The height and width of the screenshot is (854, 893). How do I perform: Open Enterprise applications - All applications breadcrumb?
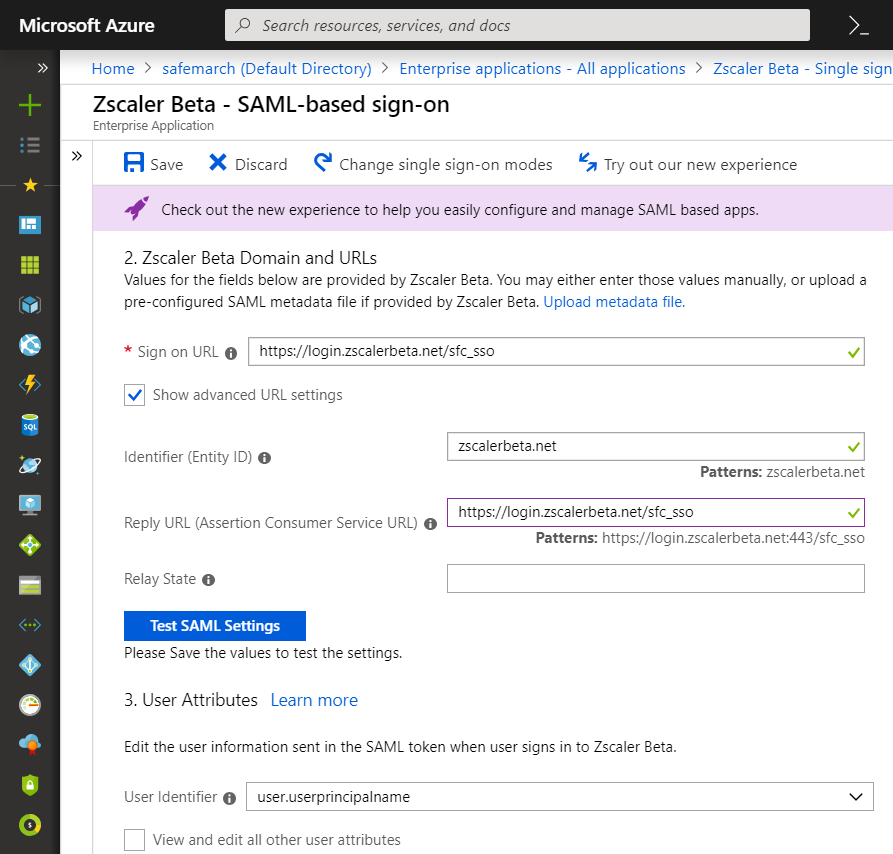(x=542, y=69)
